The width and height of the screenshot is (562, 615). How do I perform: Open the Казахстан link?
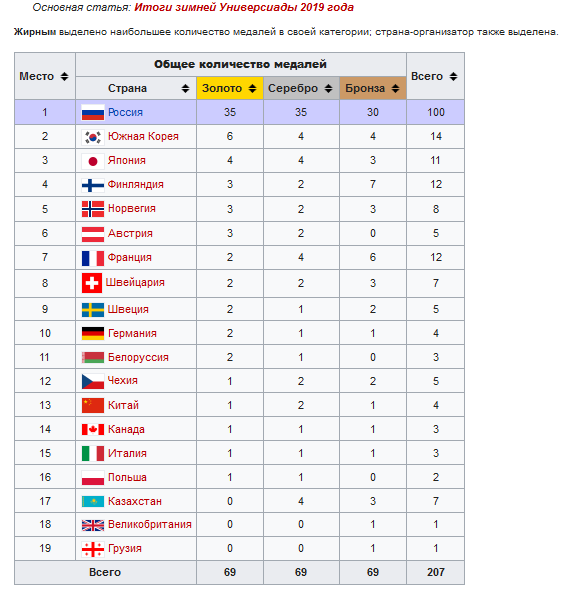(x=135, y=501)
